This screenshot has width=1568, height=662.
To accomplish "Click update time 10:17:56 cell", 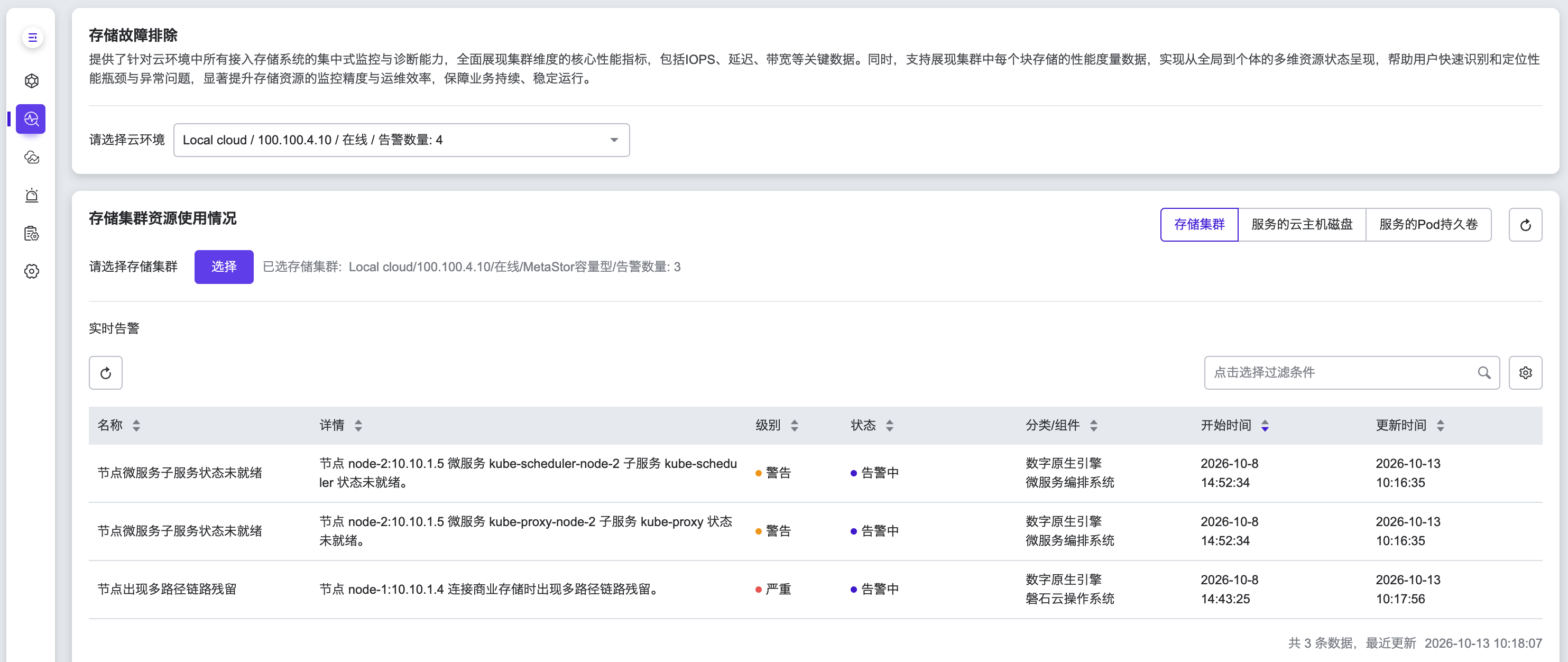I will click(x=1400, y=599).
